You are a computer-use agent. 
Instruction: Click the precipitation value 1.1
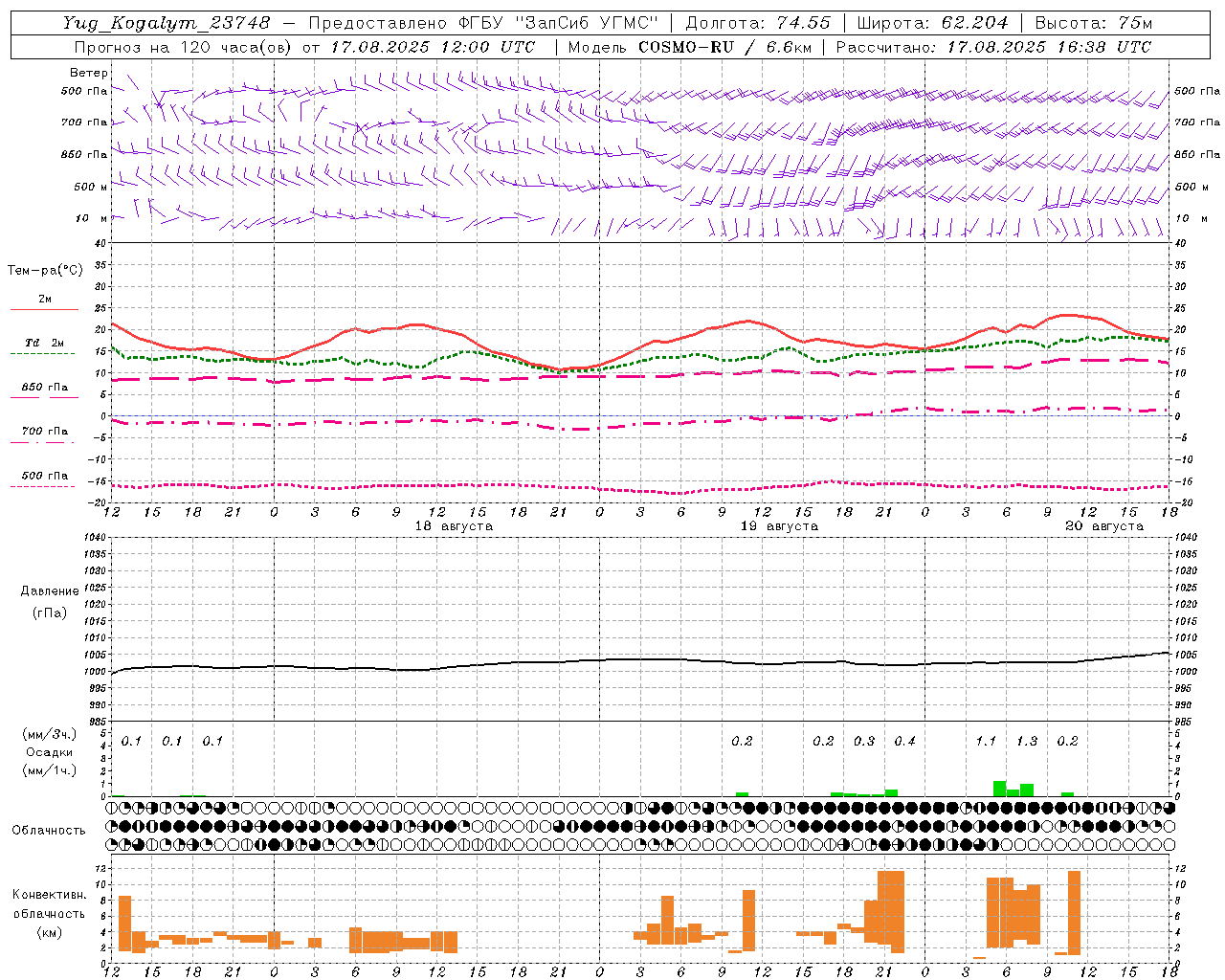(x=986, y=742)
